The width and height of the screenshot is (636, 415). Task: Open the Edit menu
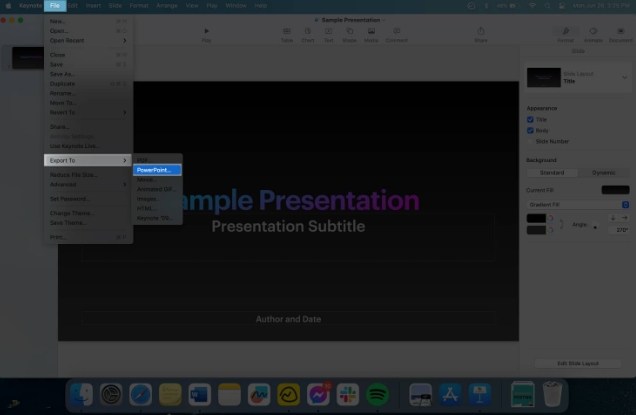(73, 6)
